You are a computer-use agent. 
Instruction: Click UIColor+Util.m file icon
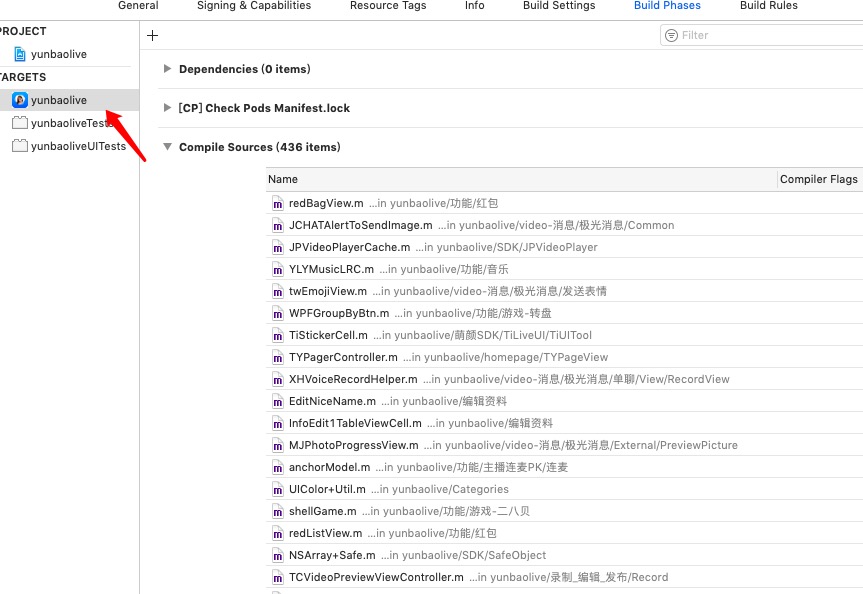click(x=277, y=491)
